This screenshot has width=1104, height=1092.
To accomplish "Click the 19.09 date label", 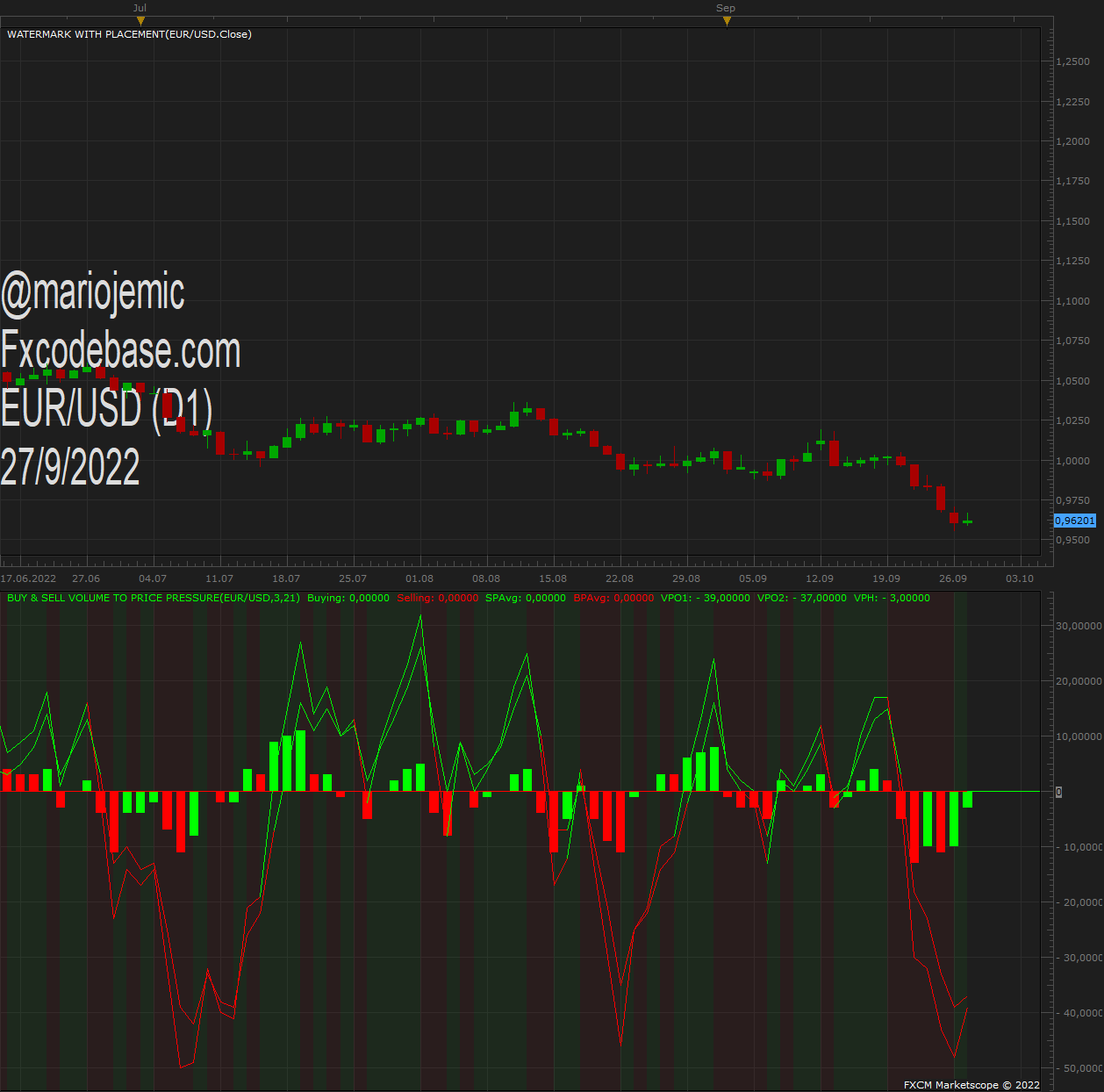I will point(886,578).
